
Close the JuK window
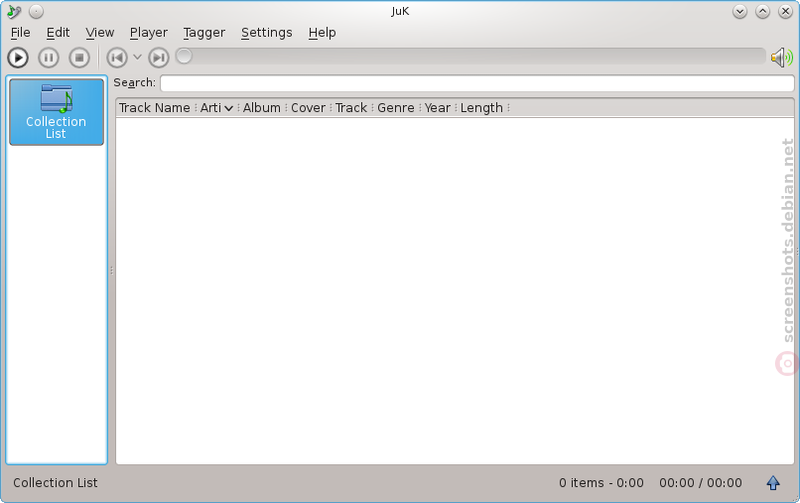coord(786,11)
